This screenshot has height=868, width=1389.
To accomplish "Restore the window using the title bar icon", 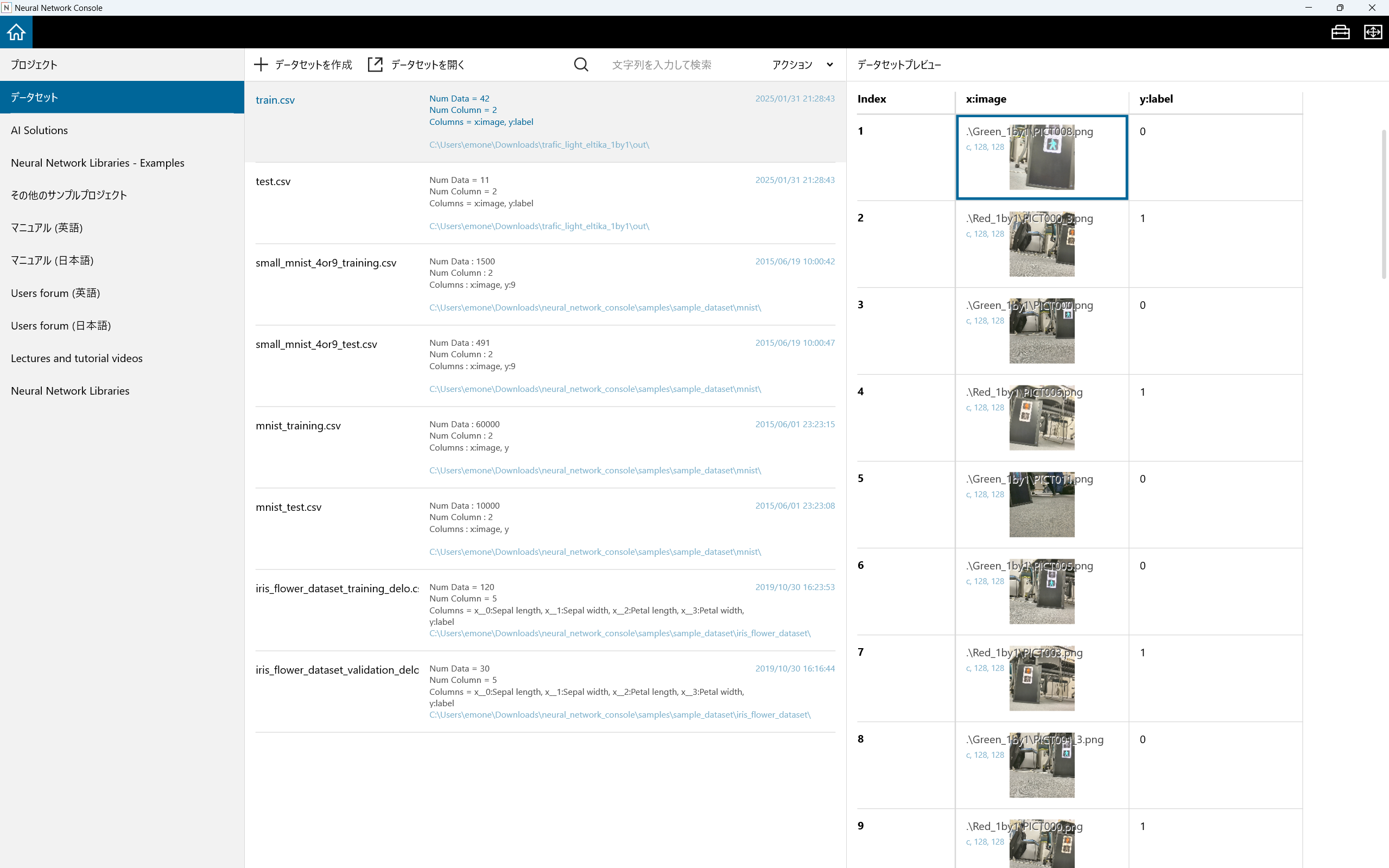I will [x=1340, y=8].
